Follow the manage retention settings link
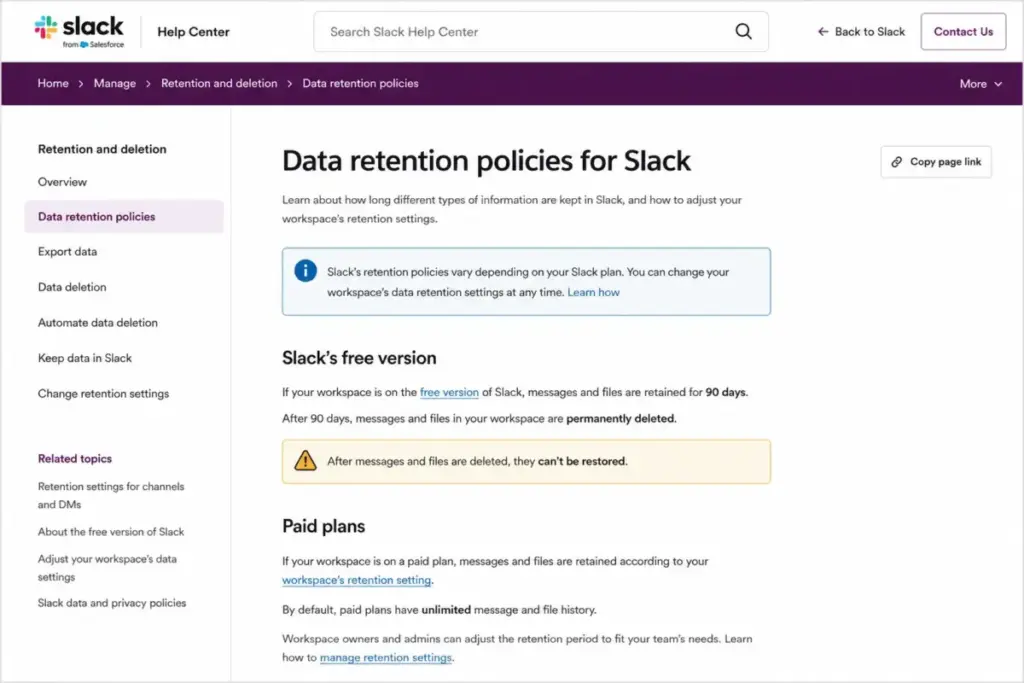 [x=385, y=658]
